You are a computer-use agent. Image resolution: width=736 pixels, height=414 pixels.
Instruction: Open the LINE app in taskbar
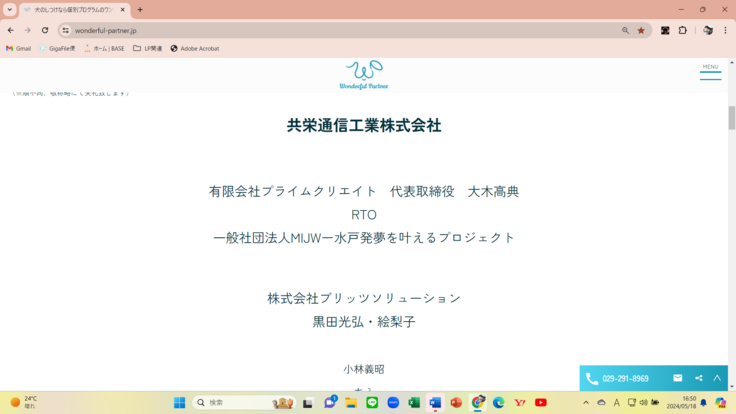pos(372,402)
